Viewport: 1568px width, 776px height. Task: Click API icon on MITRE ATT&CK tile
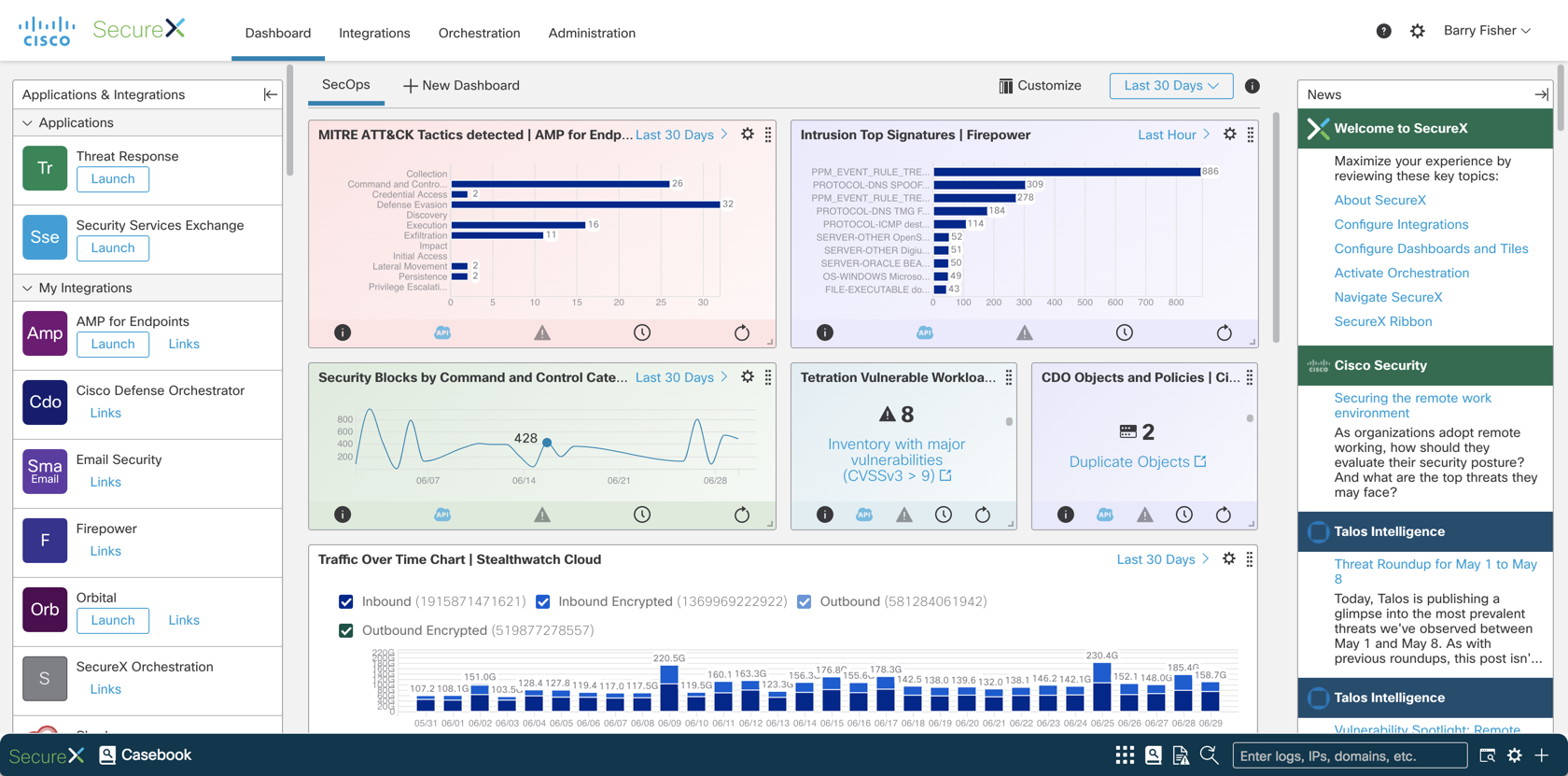pyautogui.click(x=442, y=332)
